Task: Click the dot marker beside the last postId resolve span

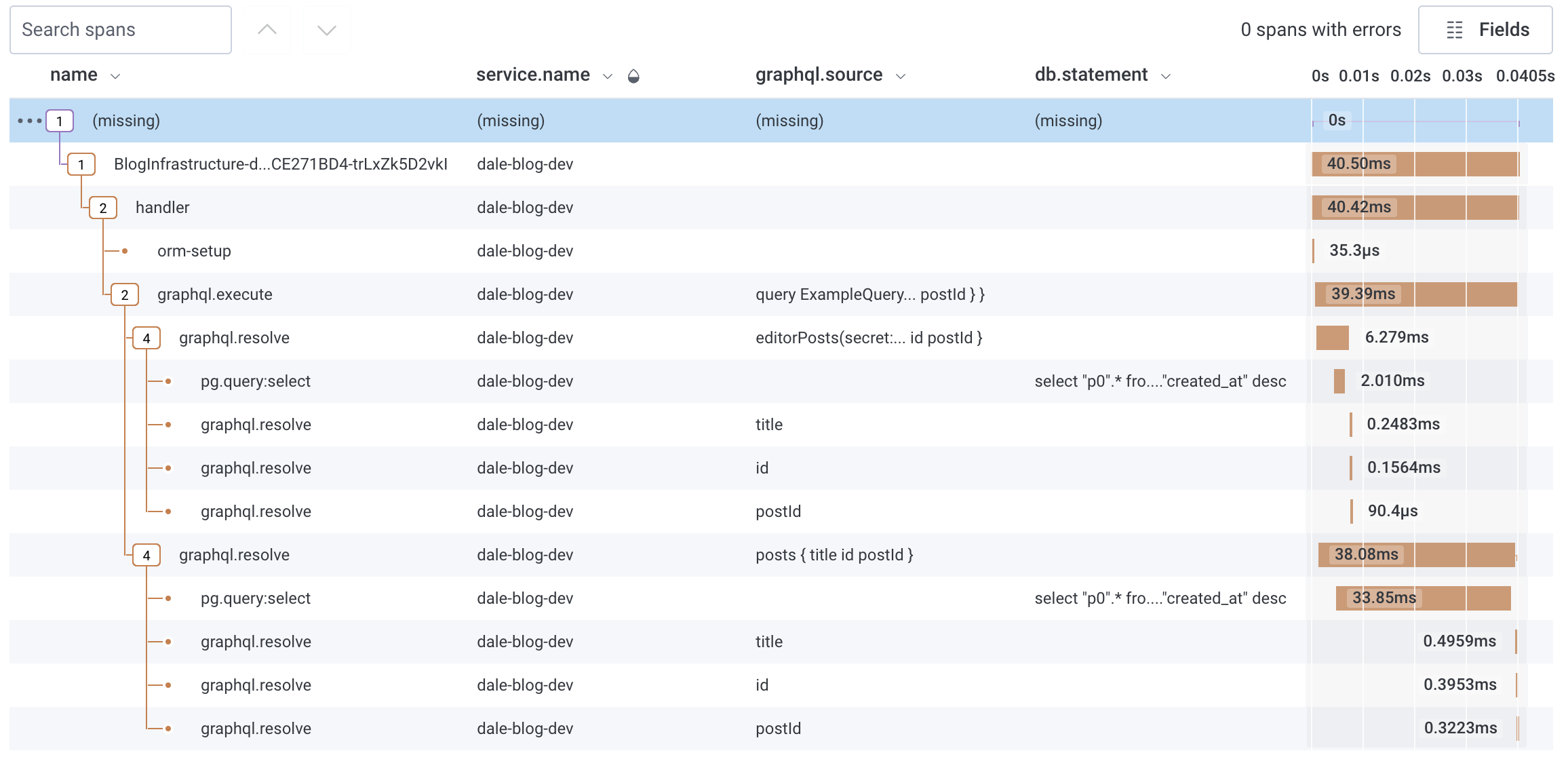Action: (168, 728)
